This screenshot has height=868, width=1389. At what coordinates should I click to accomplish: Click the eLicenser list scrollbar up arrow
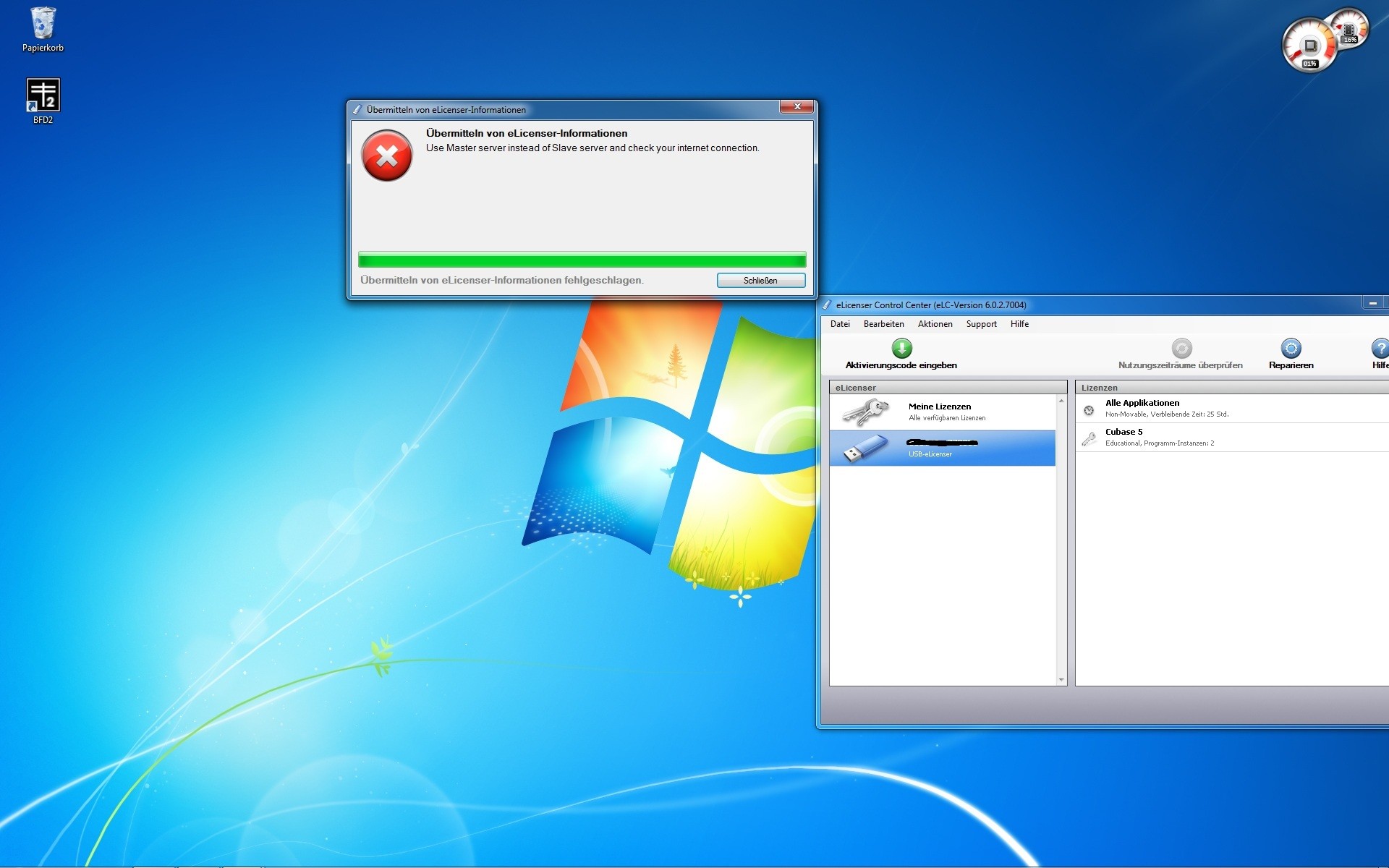[1061, 401]
